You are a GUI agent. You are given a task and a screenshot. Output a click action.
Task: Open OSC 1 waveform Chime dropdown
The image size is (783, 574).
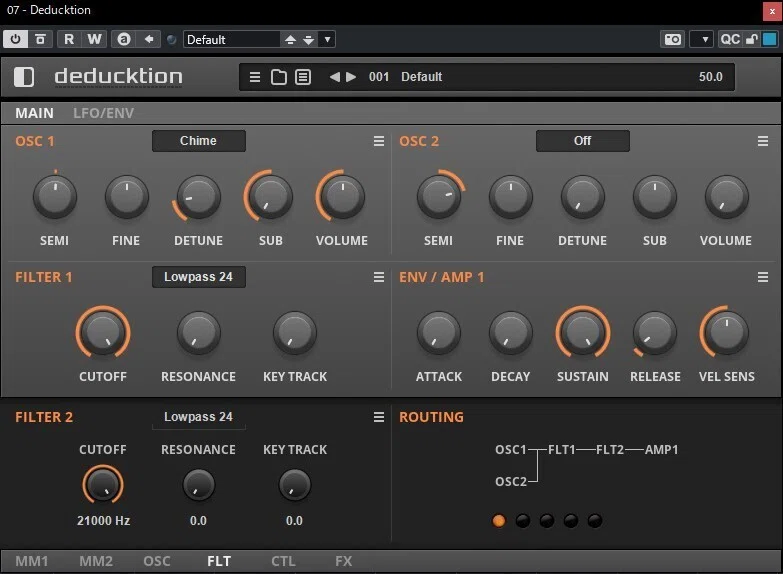click(199, 141)
